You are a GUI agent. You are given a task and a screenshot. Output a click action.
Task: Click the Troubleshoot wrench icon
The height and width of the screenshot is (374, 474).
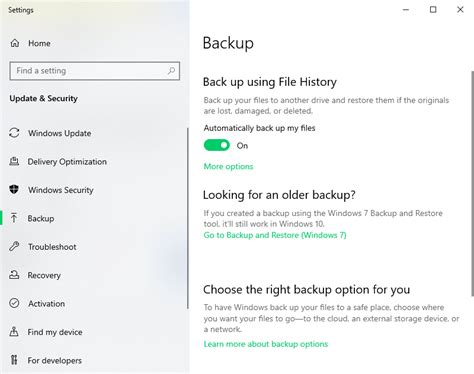tap(14, 247)
